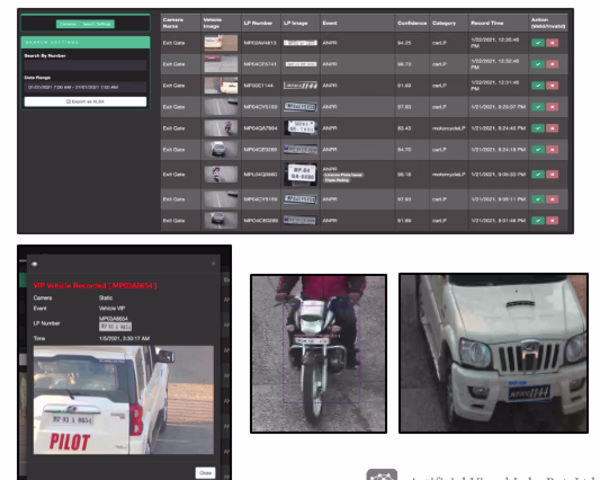View LP image of the 9:24:18 PM record
The height and width of the screenshot is (480, 600).
pos(300,149)
